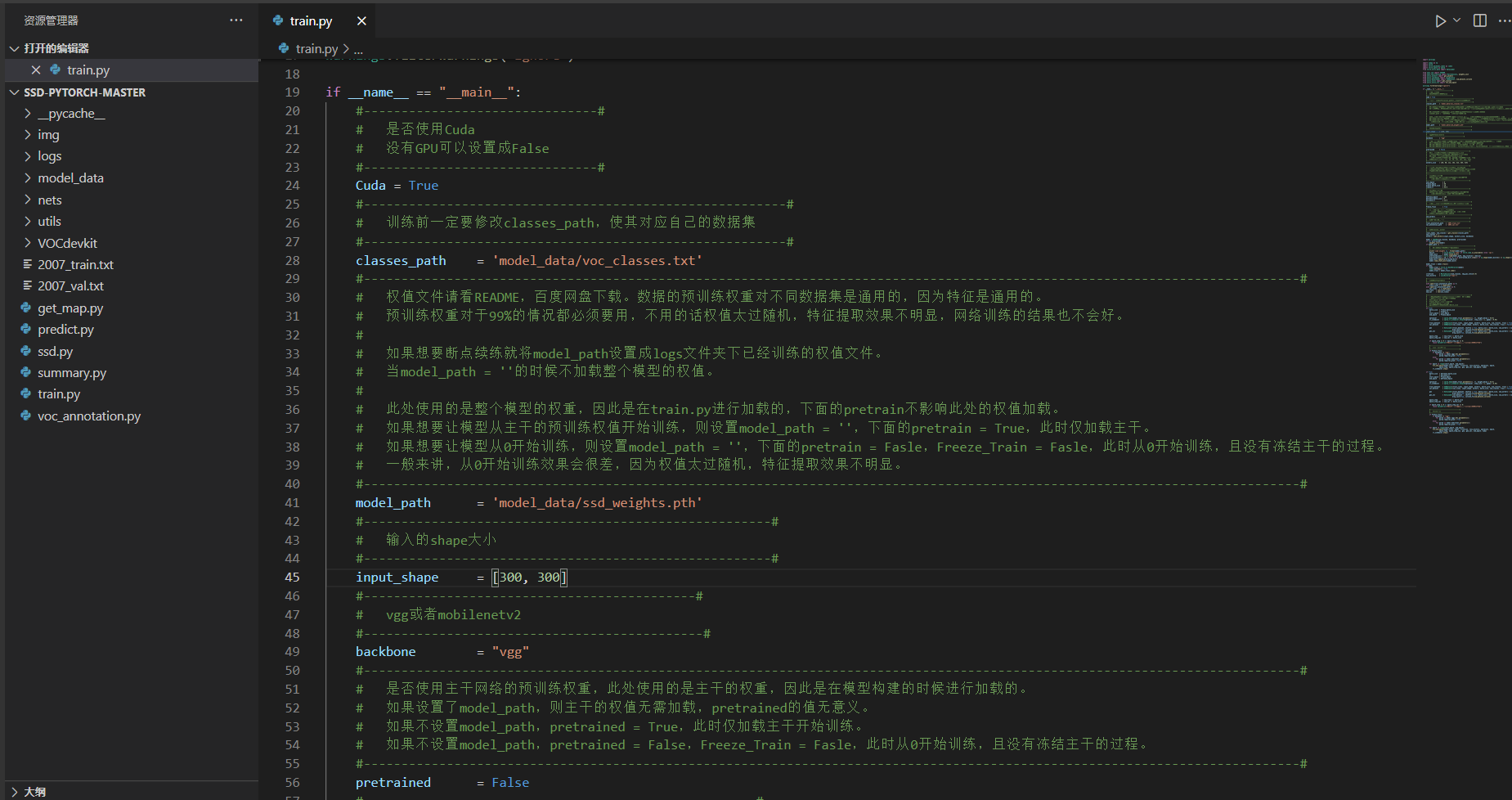This screenshot has width=1512, height=800.
Task: Click Python icon in train.py tab
Action: pos(278,21)
